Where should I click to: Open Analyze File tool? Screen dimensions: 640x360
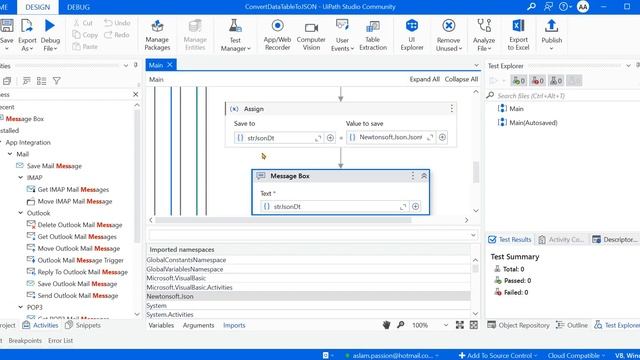484,35
